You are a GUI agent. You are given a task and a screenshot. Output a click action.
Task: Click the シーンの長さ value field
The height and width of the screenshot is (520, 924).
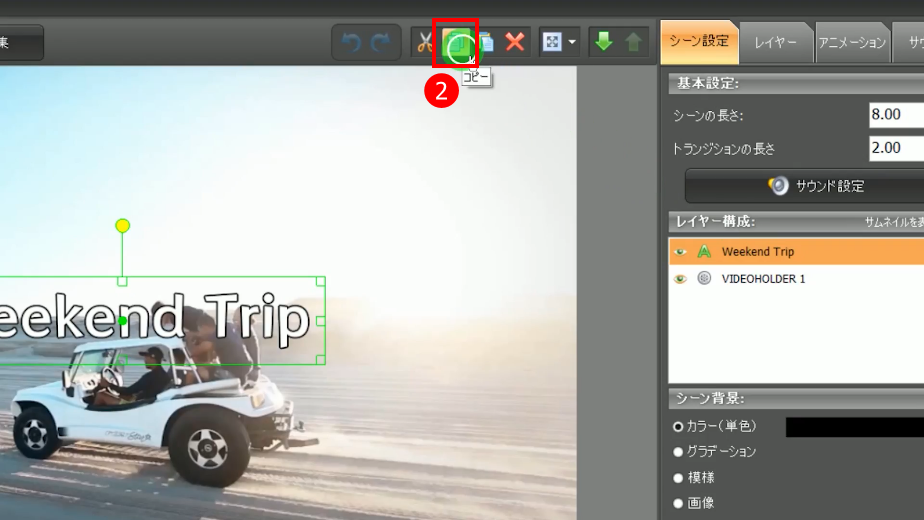point(895,115)
